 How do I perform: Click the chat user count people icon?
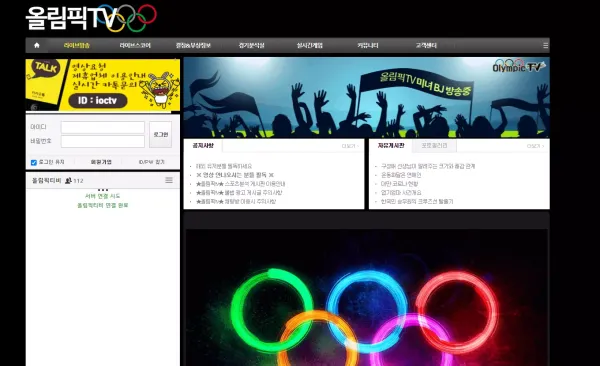[x=68, y=180]
